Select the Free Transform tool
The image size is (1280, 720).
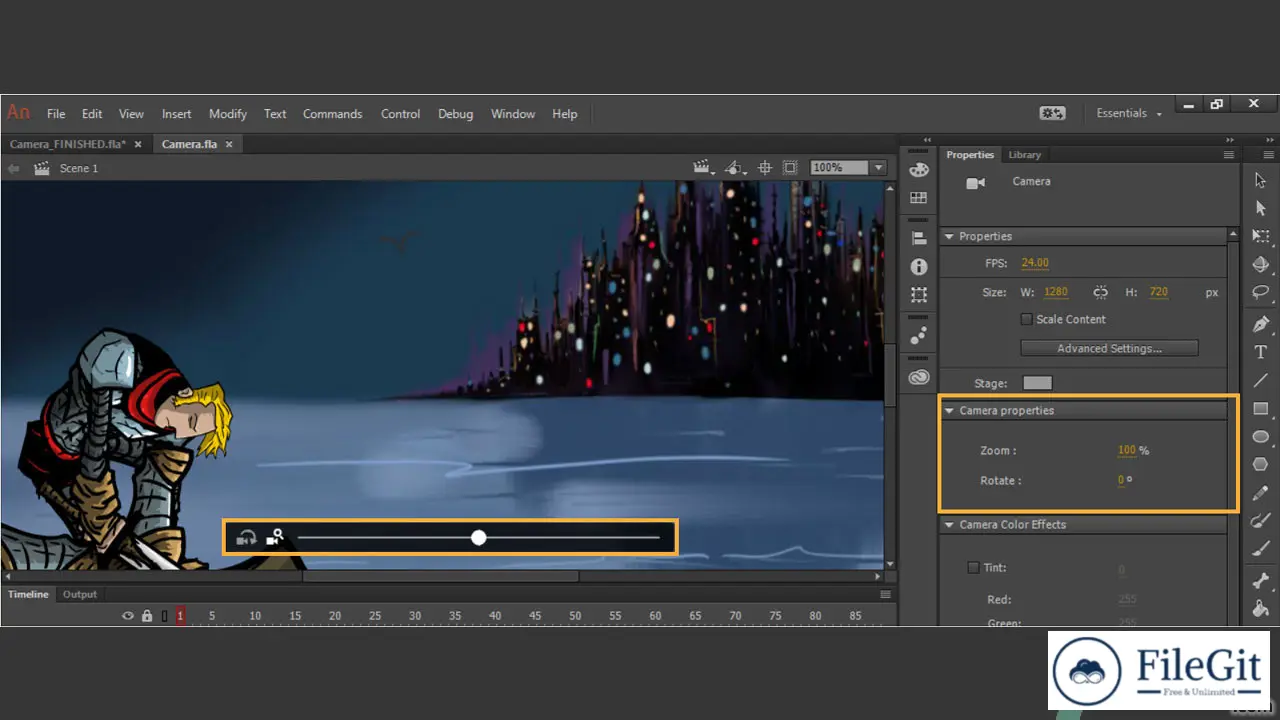coord(1261,237)
